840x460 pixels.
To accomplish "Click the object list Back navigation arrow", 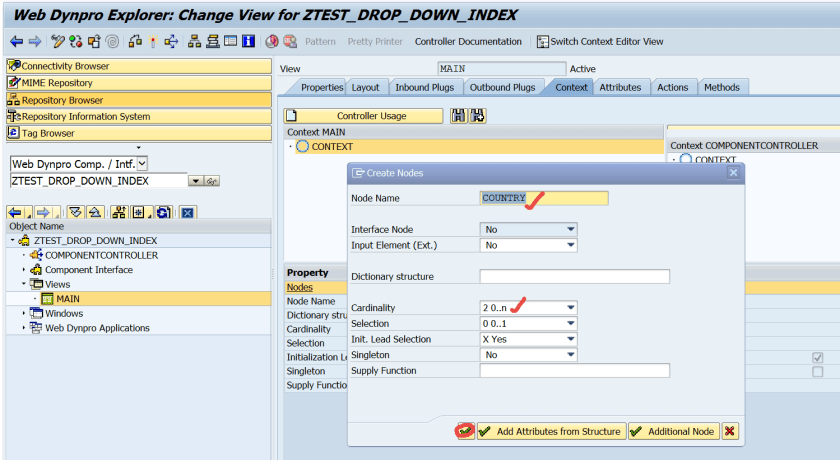I will click(x=15, y=213).
